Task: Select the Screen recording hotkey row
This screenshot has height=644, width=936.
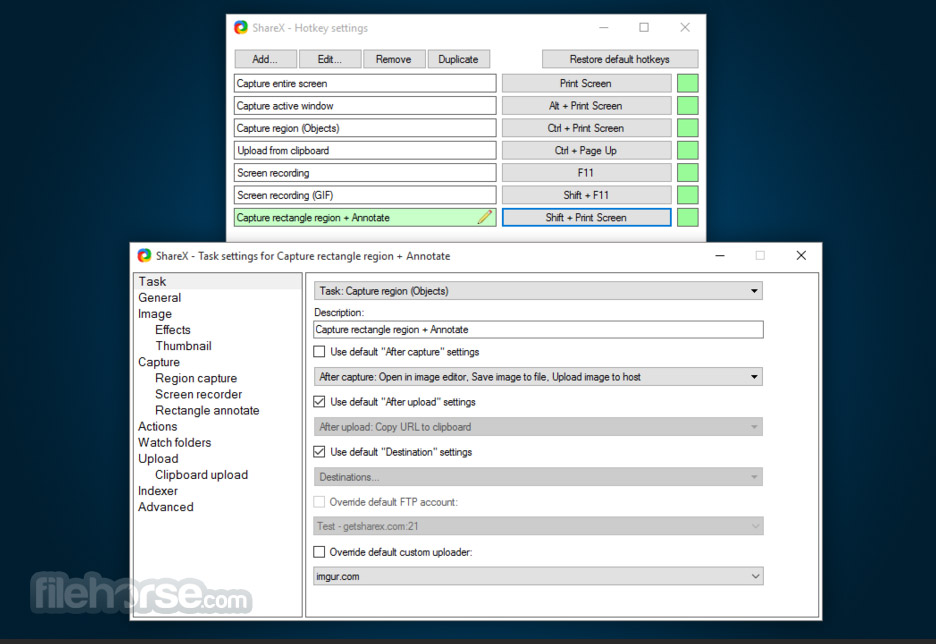Action: point(365,173)
